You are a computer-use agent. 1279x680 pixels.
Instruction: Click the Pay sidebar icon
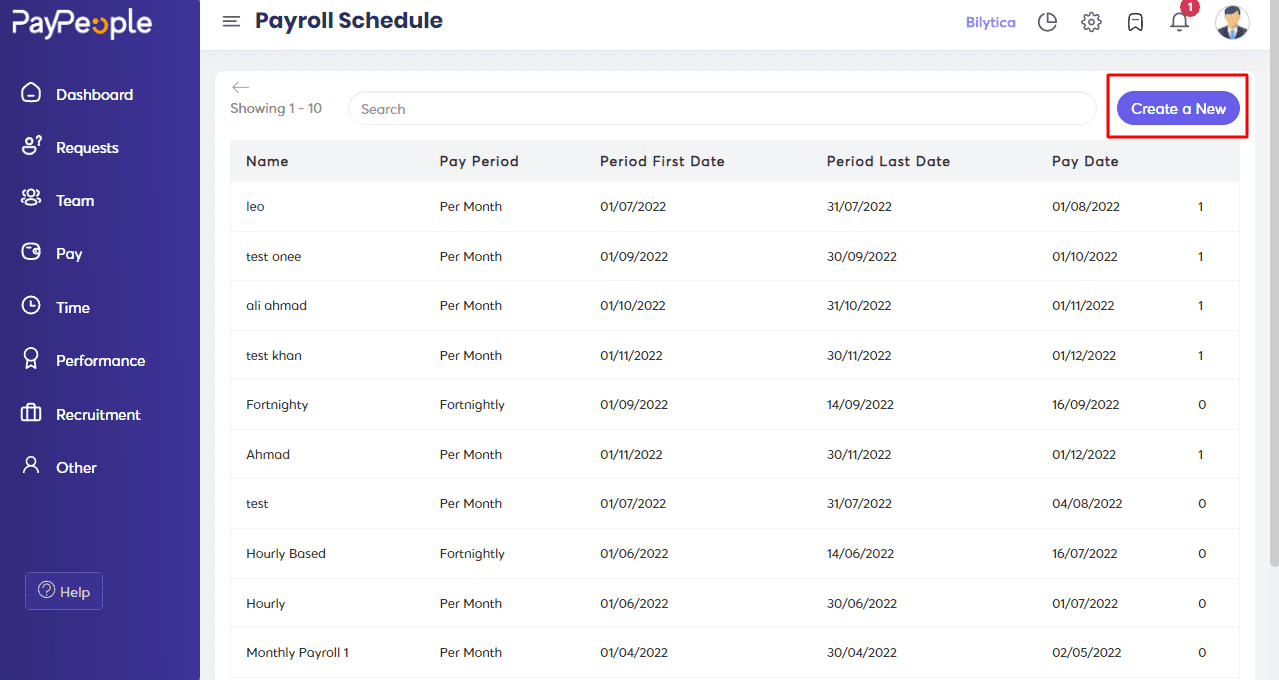[x=29, y=253]
